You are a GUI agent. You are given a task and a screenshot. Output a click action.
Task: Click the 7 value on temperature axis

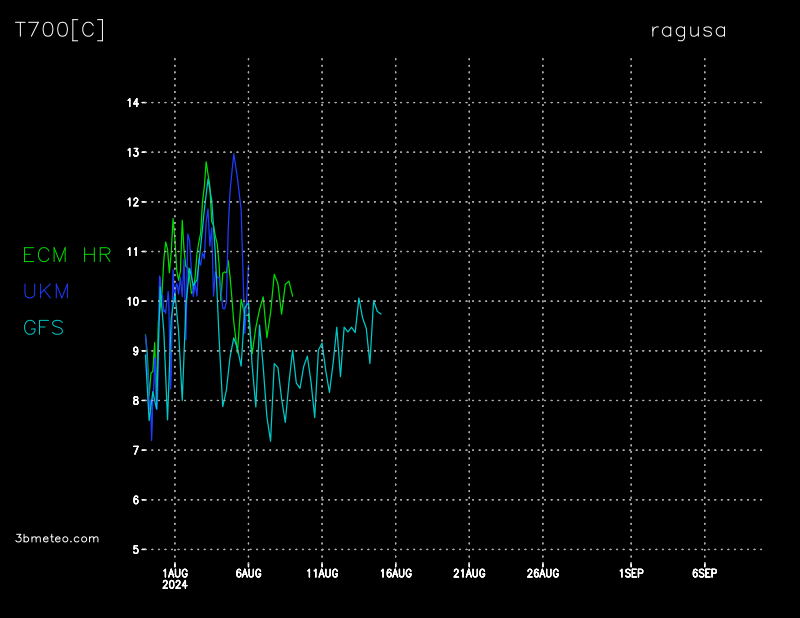coord(135,451)
